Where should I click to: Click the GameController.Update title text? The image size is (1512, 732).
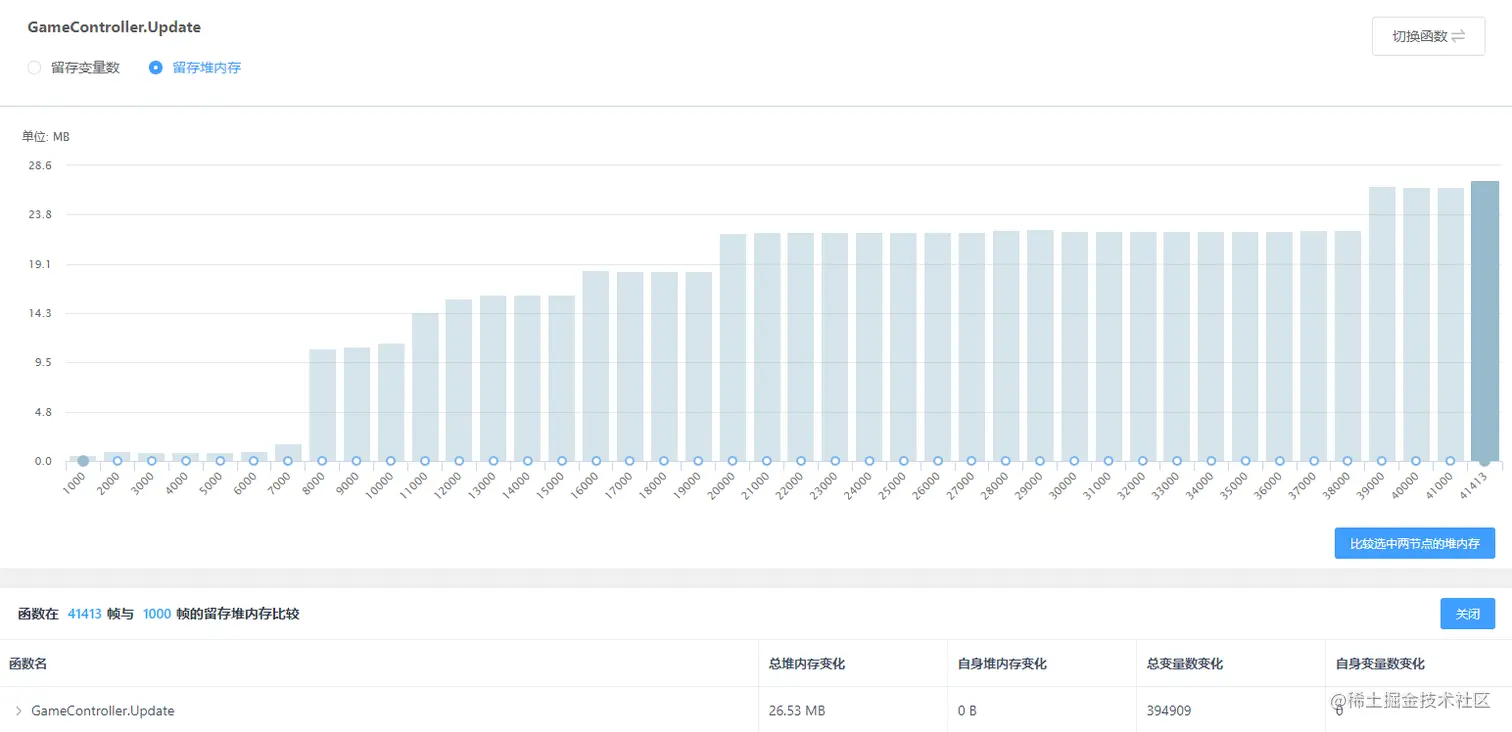(x=113, y=27)
